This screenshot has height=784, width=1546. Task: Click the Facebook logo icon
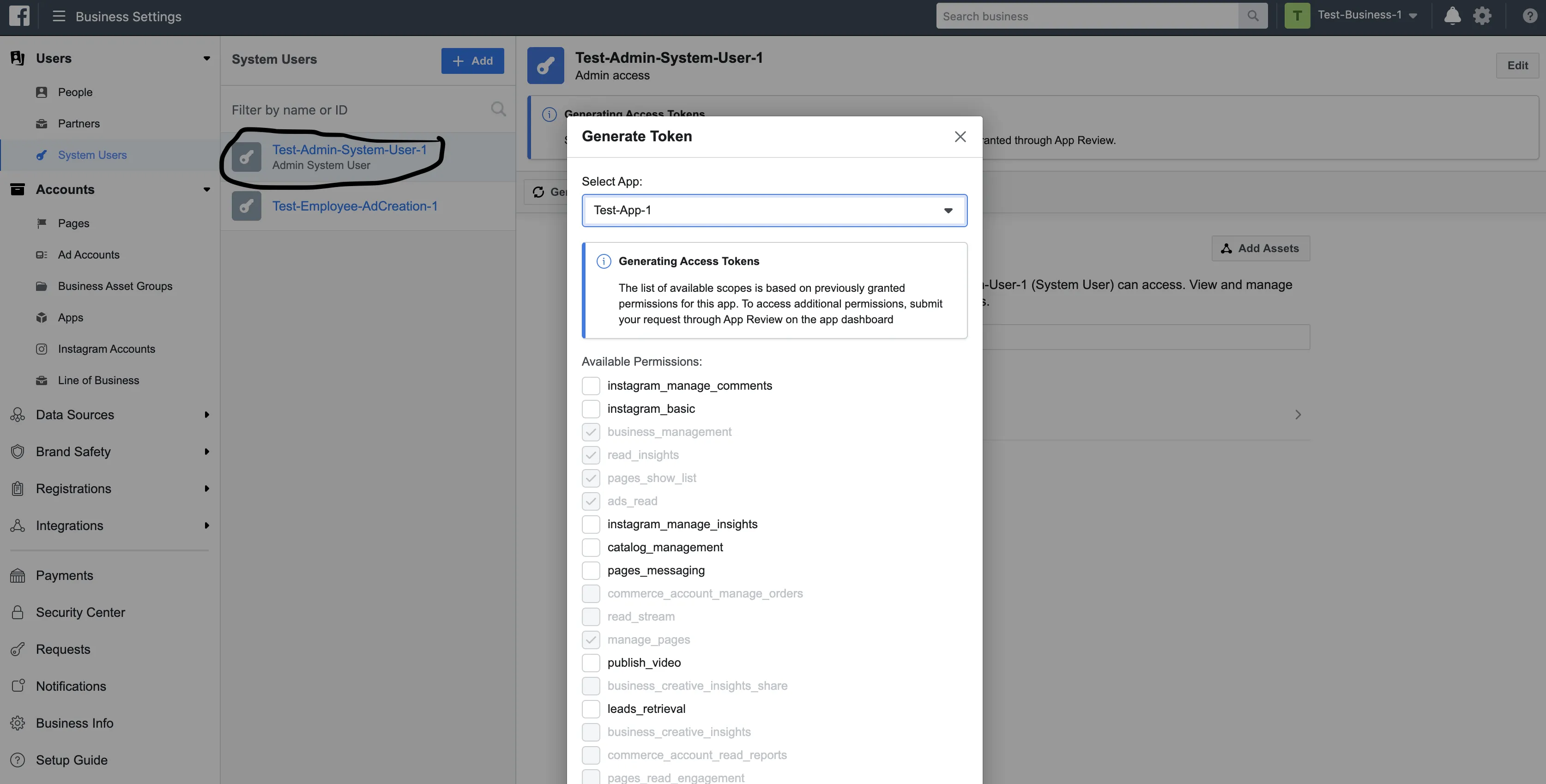[19, 16]
